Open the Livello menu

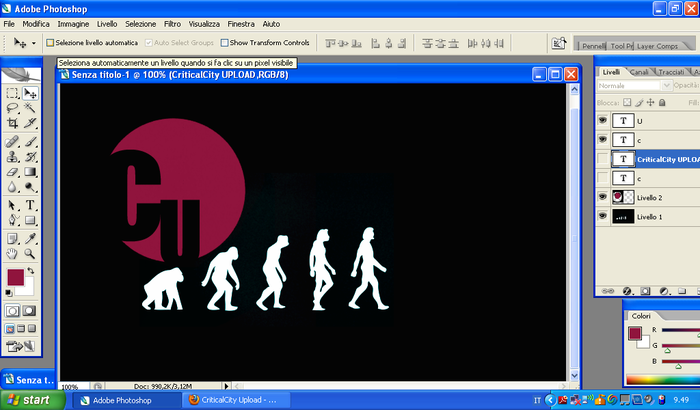coord(107,24)
